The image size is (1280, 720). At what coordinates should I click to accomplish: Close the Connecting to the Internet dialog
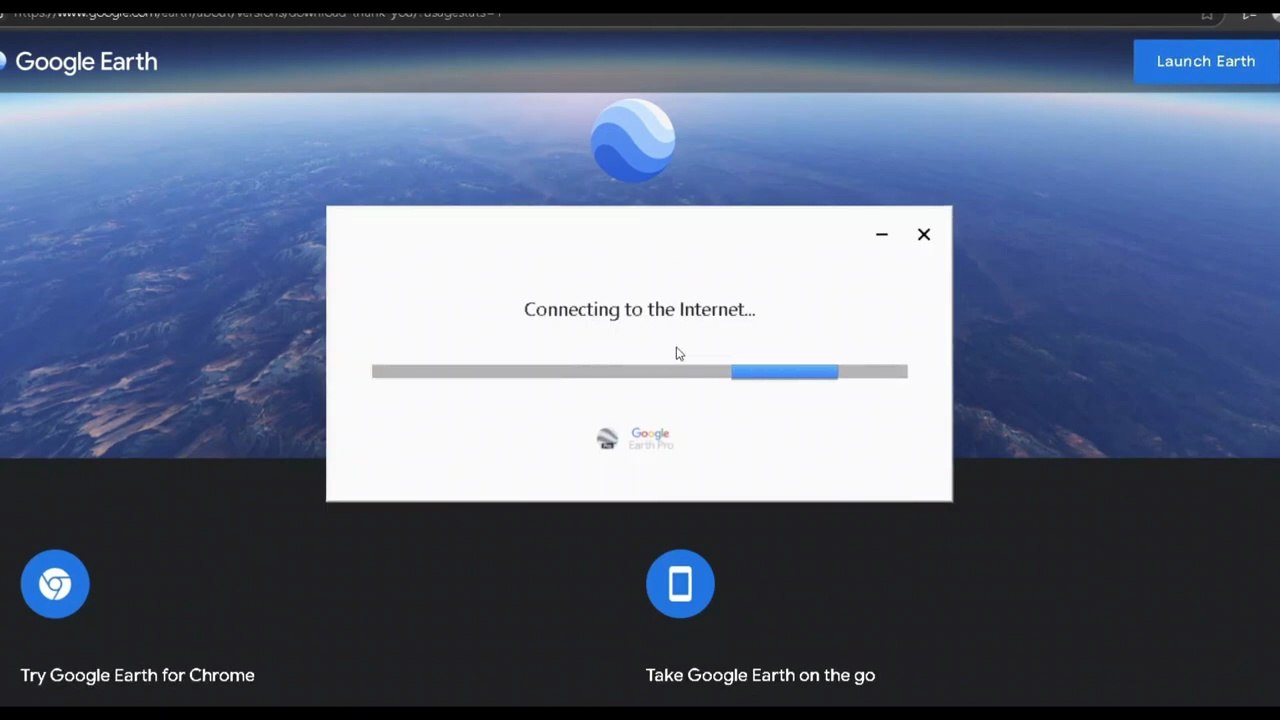point(924,235)
